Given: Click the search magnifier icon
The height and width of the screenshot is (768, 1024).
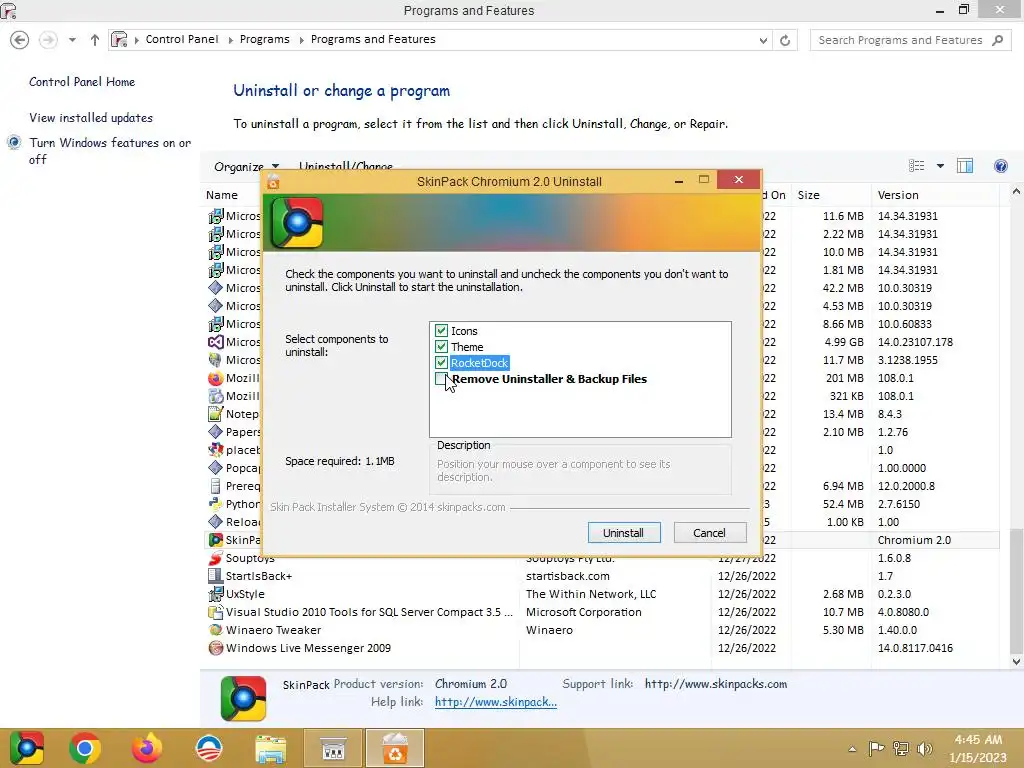Looking at the screenshot, I should (997, 40).
